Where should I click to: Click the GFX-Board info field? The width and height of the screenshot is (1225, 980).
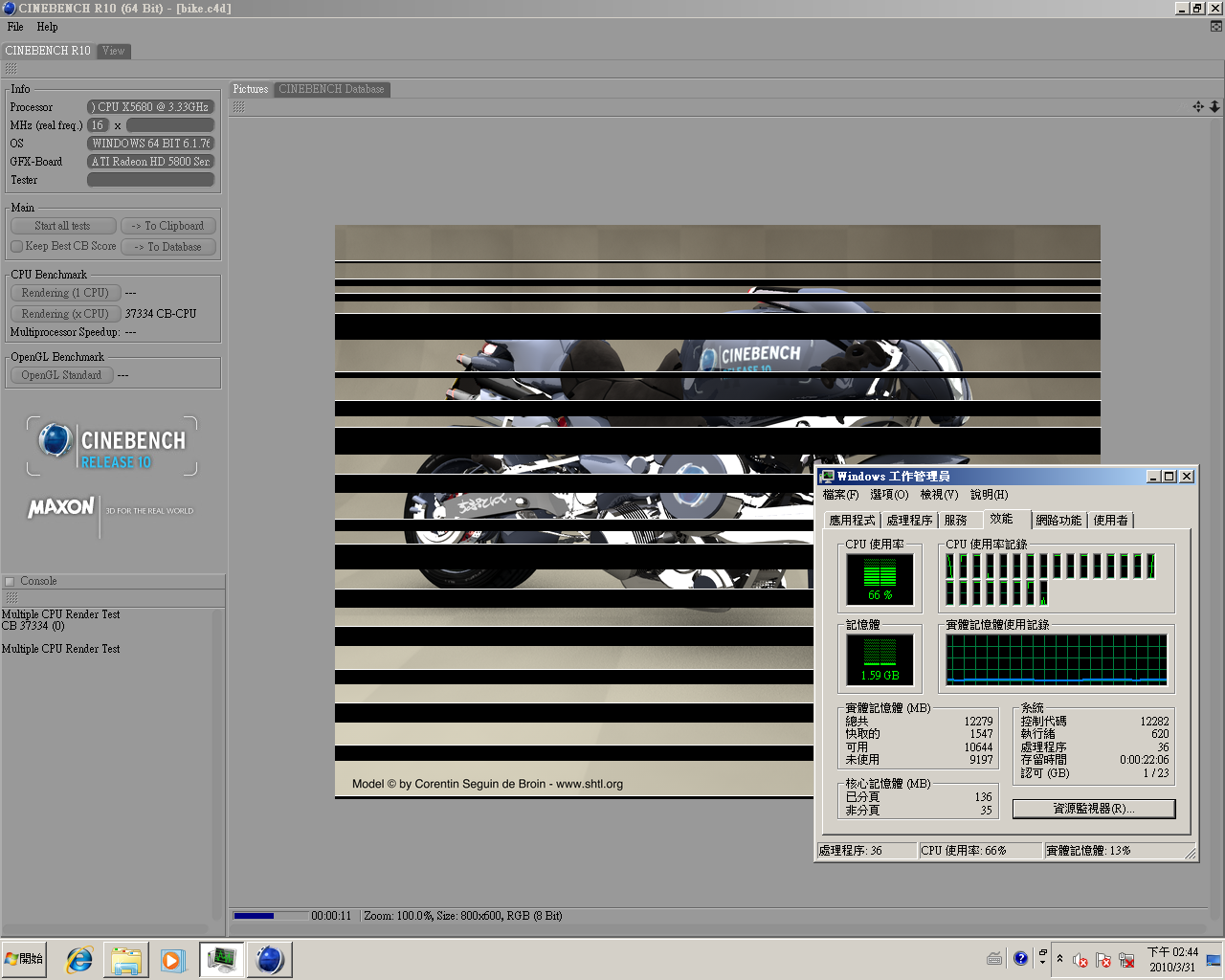click(x=151, y=162)
